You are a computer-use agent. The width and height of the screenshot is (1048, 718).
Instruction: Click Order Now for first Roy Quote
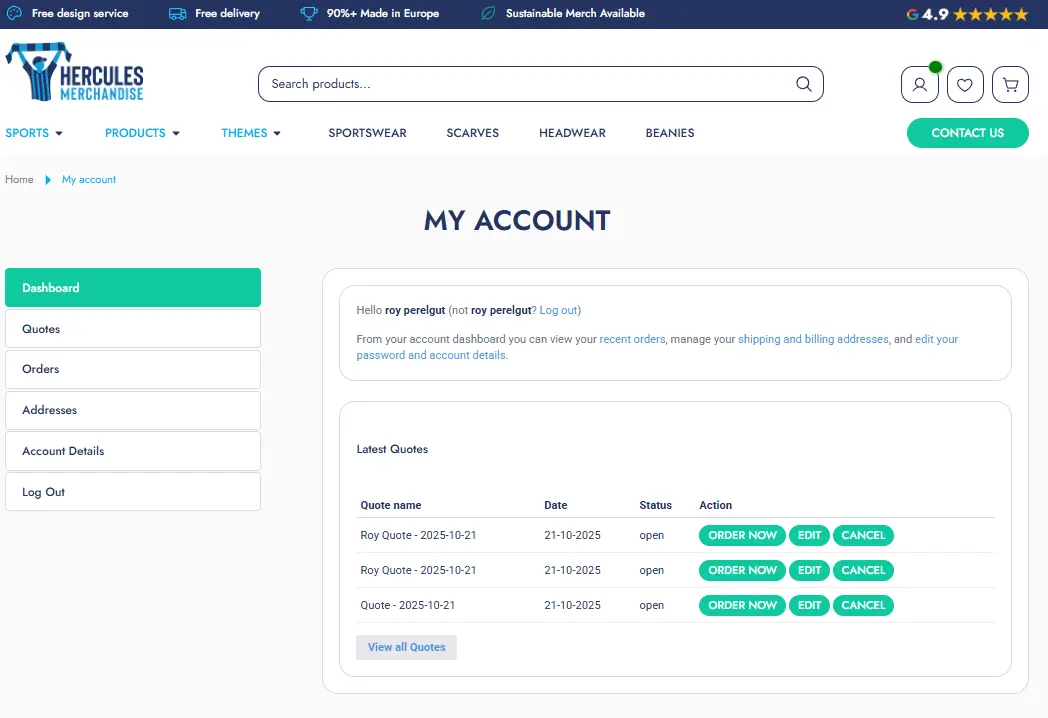pyautogui.click(x=742, y=535)
